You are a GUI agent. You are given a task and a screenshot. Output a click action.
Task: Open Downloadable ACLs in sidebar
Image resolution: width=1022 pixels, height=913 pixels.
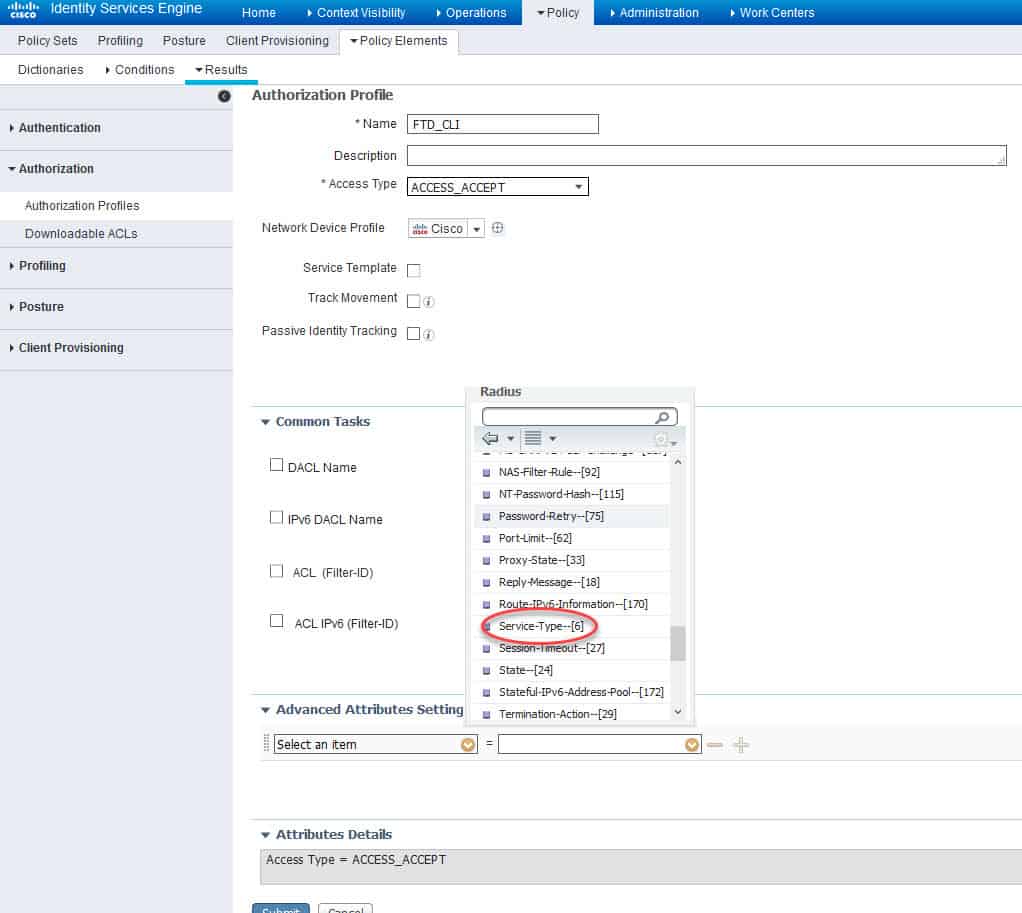[x=81, y=234]
